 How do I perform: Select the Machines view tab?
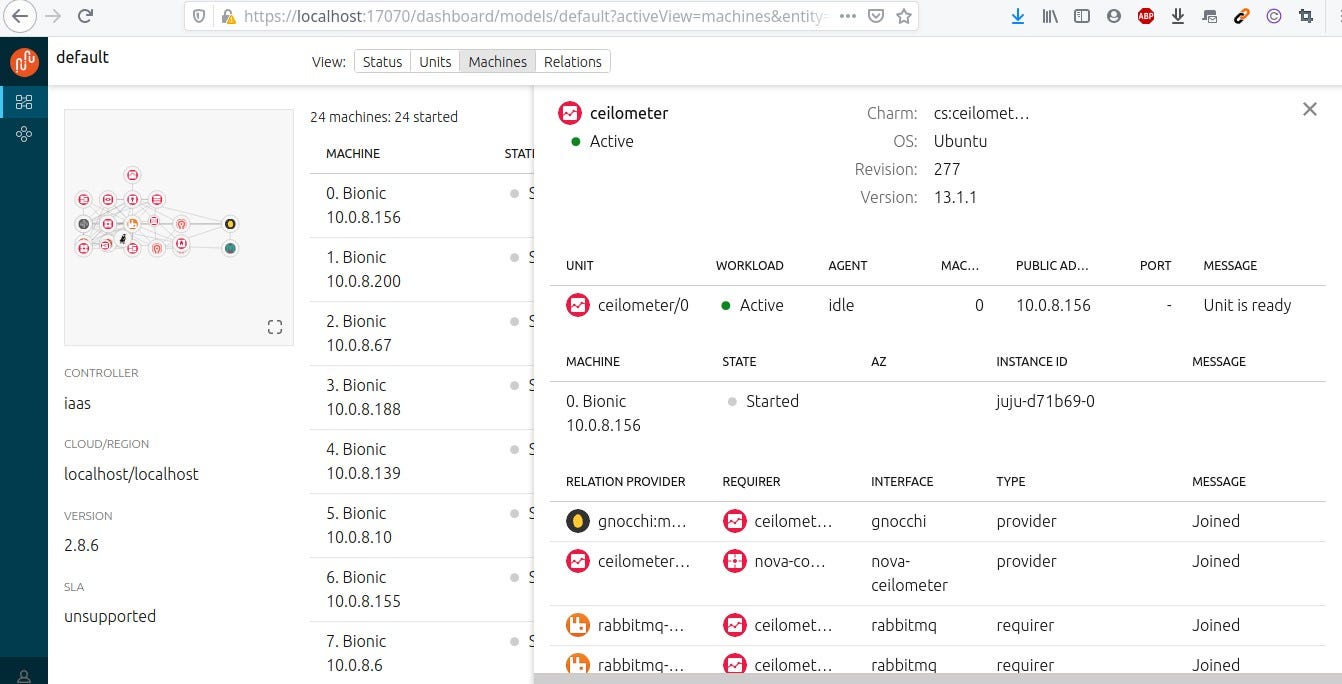(x=498, y=62)
